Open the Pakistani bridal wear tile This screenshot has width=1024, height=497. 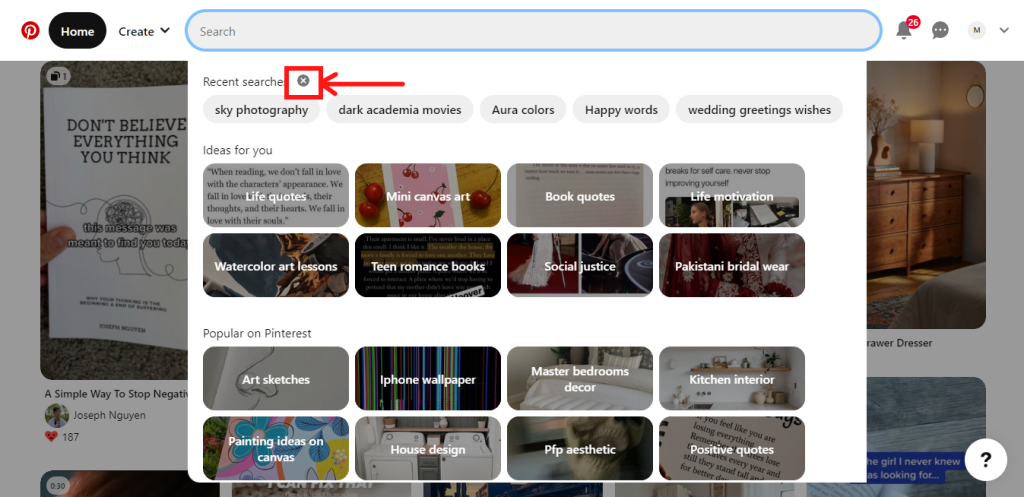click(731, 265)
